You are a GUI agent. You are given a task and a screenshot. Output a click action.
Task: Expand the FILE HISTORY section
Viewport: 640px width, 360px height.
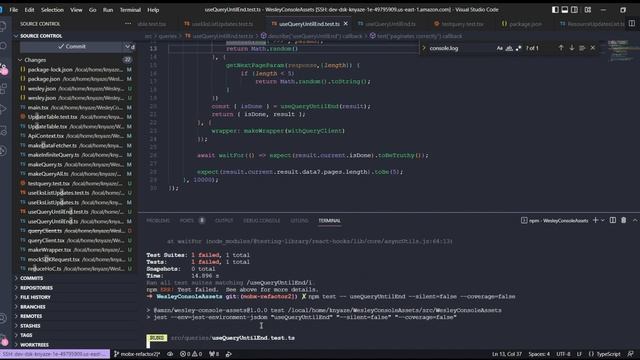coord(36,297)
